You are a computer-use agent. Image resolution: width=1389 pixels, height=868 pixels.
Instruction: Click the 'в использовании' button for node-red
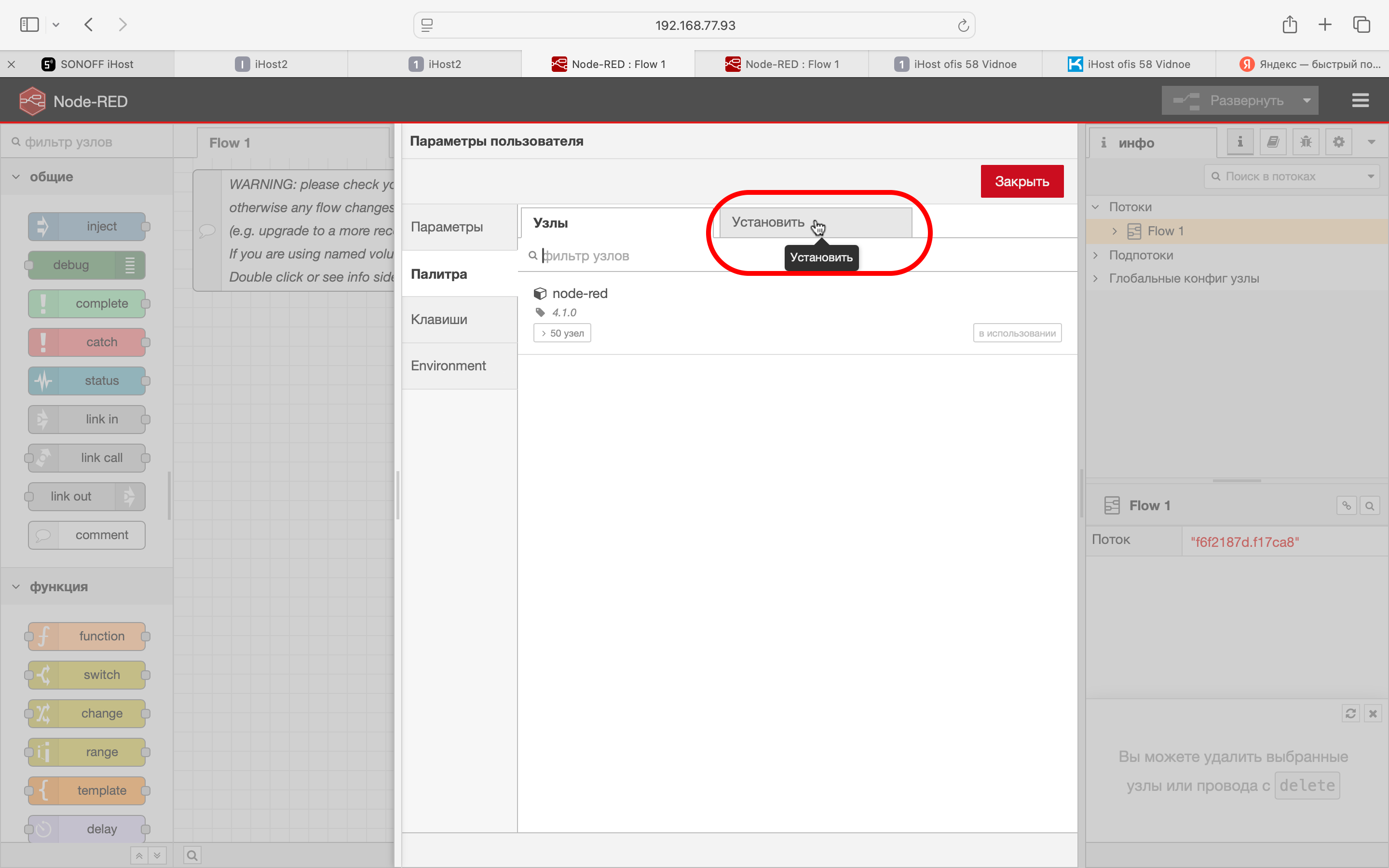click(1017, 333)
